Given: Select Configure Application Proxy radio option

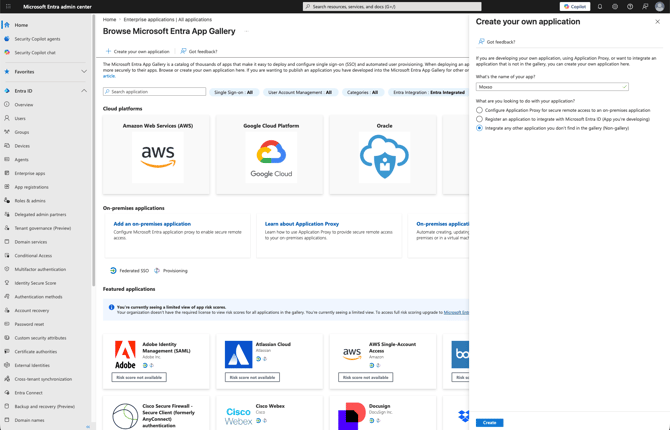Looking at the screenshot, I should [x=479, y=110].
